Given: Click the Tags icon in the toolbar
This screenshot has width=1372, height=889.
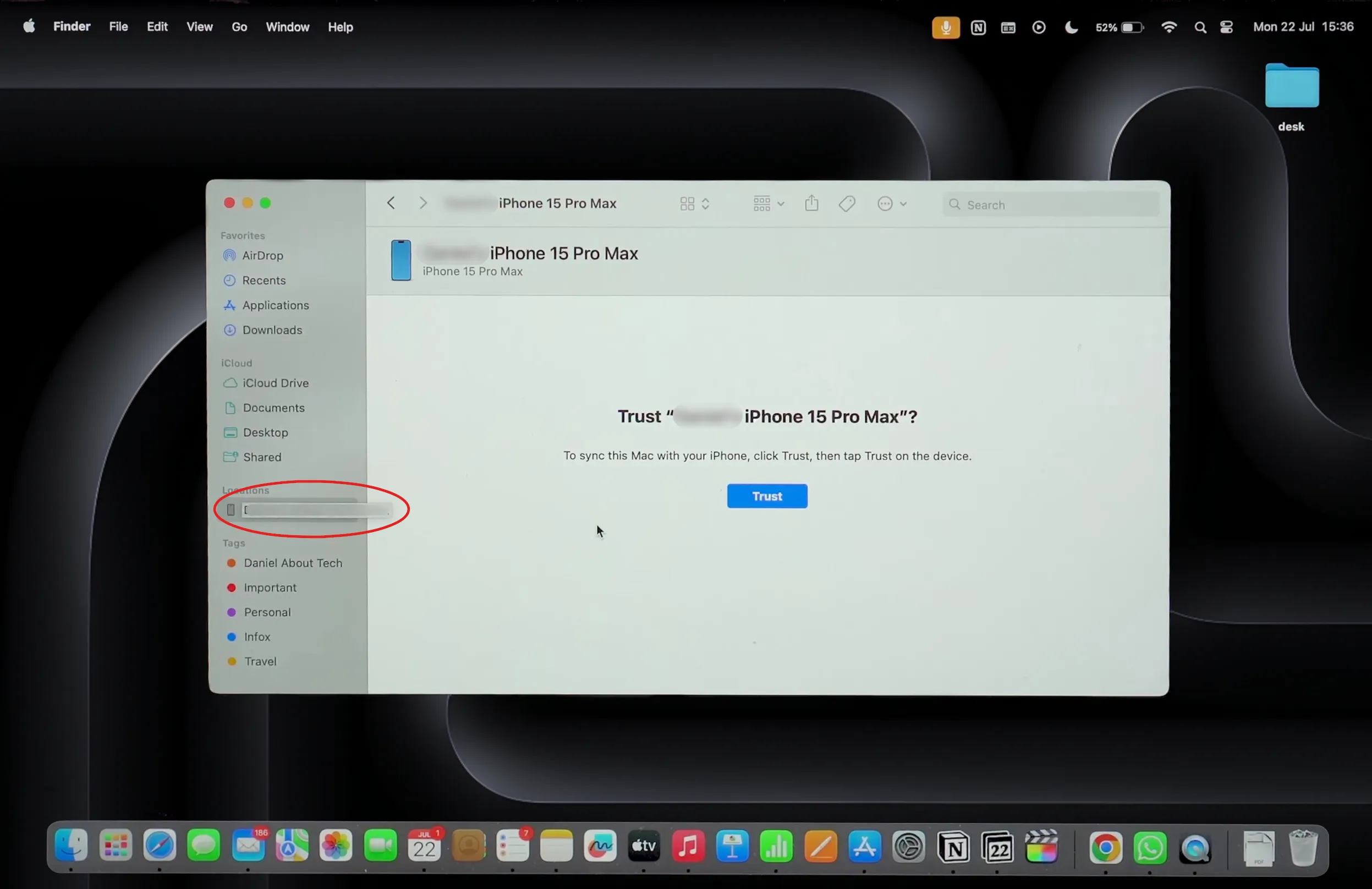Looking at the screenshot, I should 846,203.
